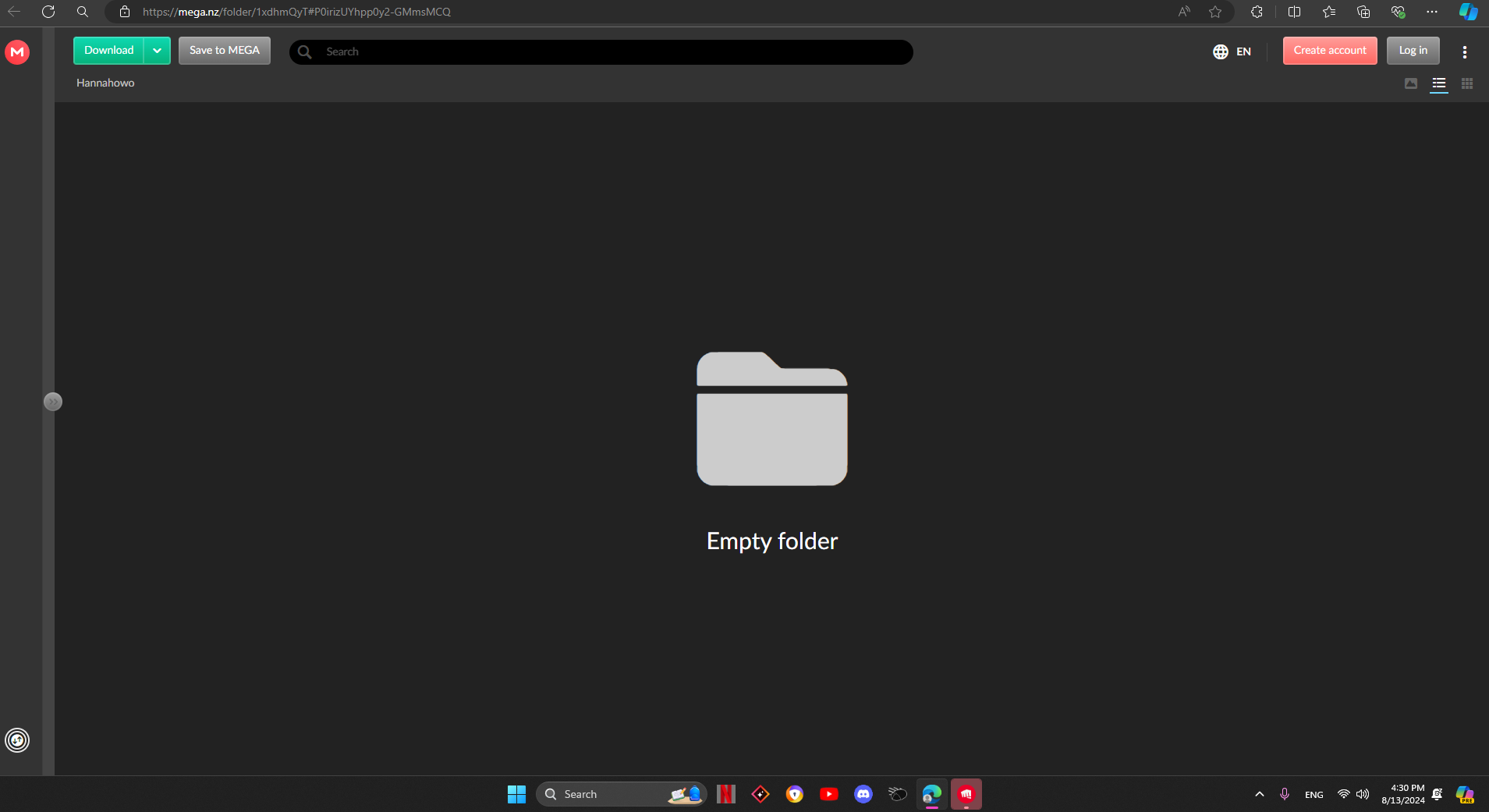This screenshot has width=1489, height=812.
Task: Click the Log in button
Action: point(1412,50)
